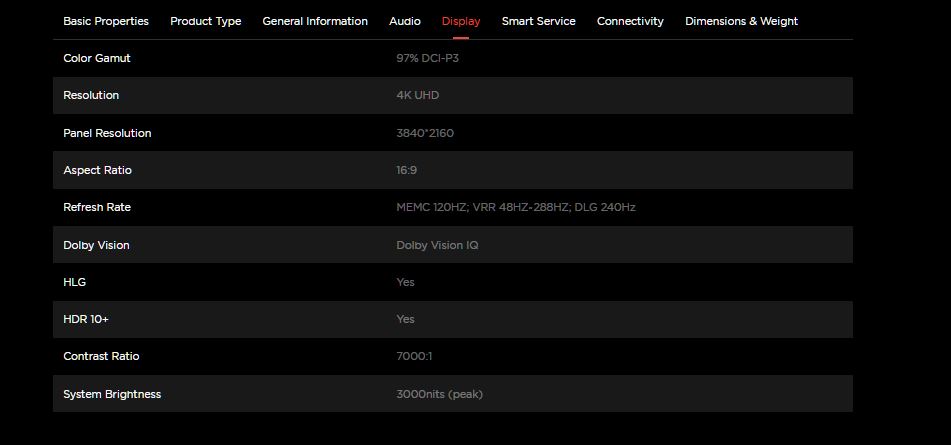The image size is (951, 445).
Task: Click the active Display tab
Action: (x=461, y=21)
